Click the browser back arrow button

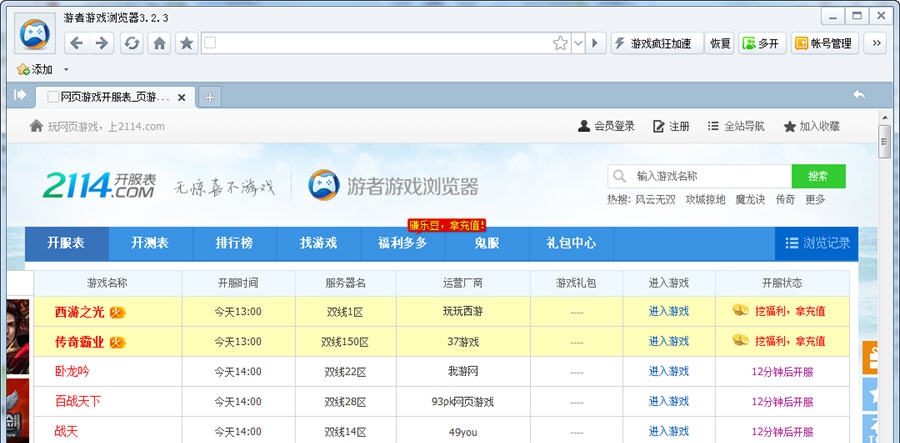(x=76, y=43)
